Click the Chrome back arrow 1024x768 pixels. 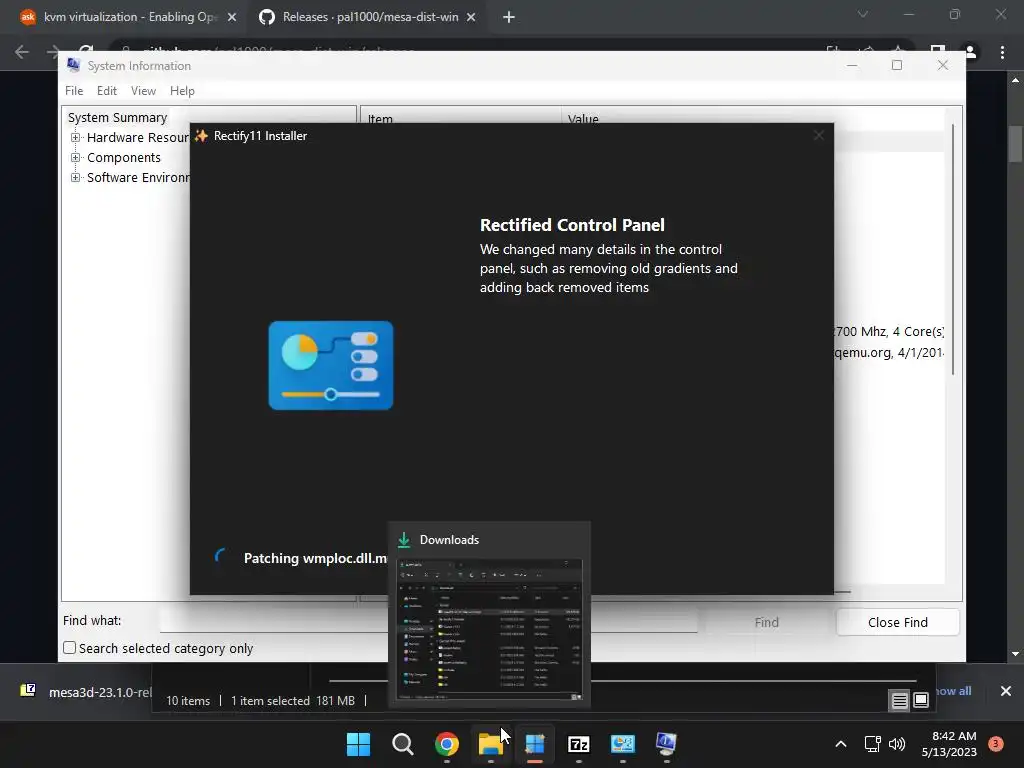[x=22, y=52]
